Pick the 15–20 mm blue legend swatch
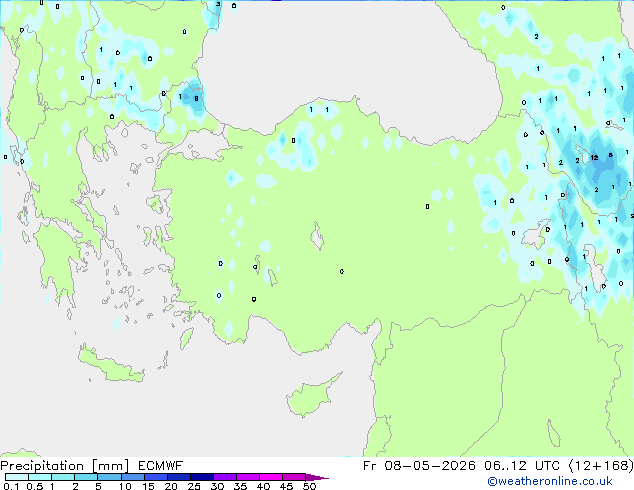The image size is (634, 490). (155, 477)
